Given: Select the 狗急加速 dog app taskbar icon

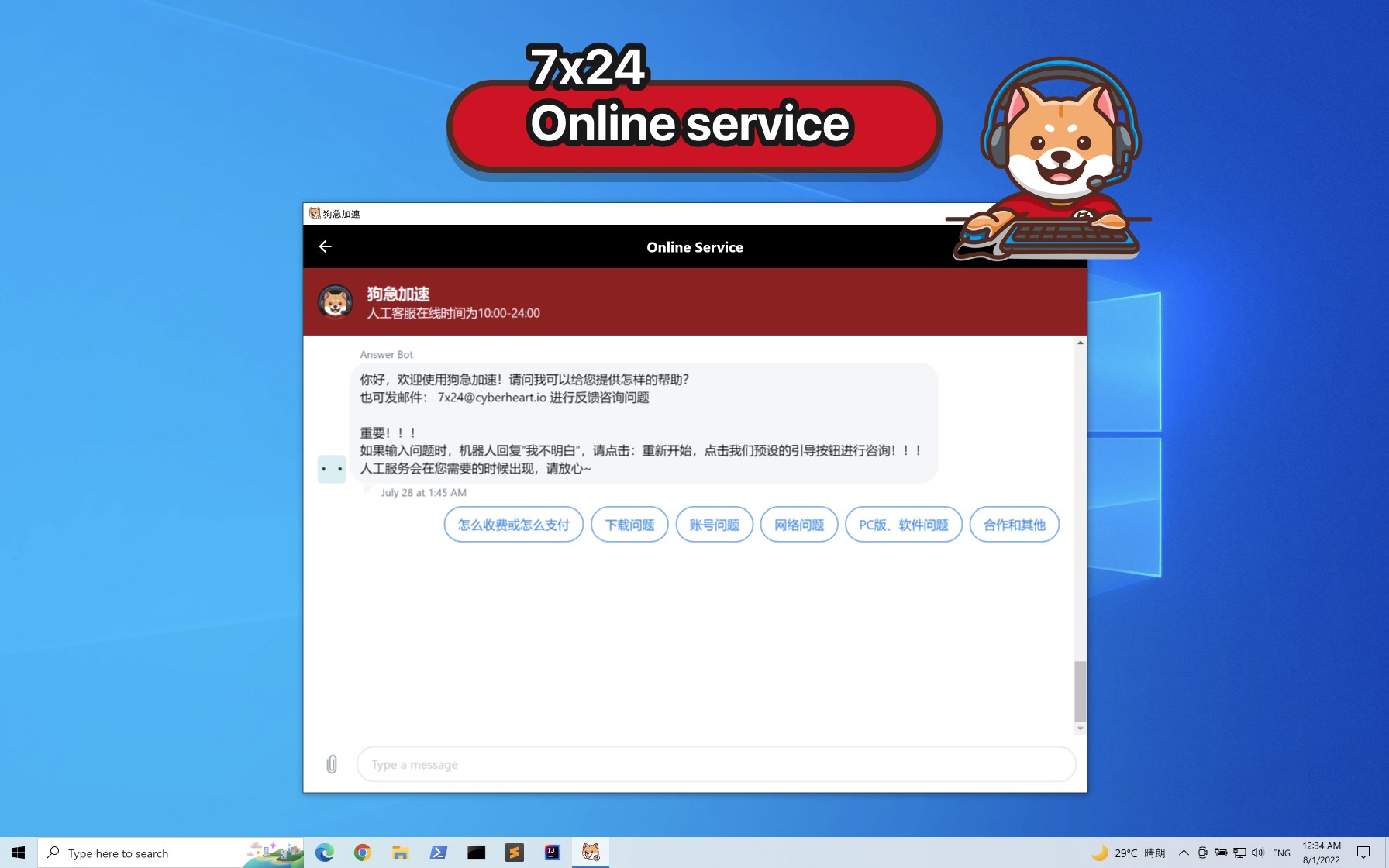Looking at the screenshot, I should [x=591, y=852].
